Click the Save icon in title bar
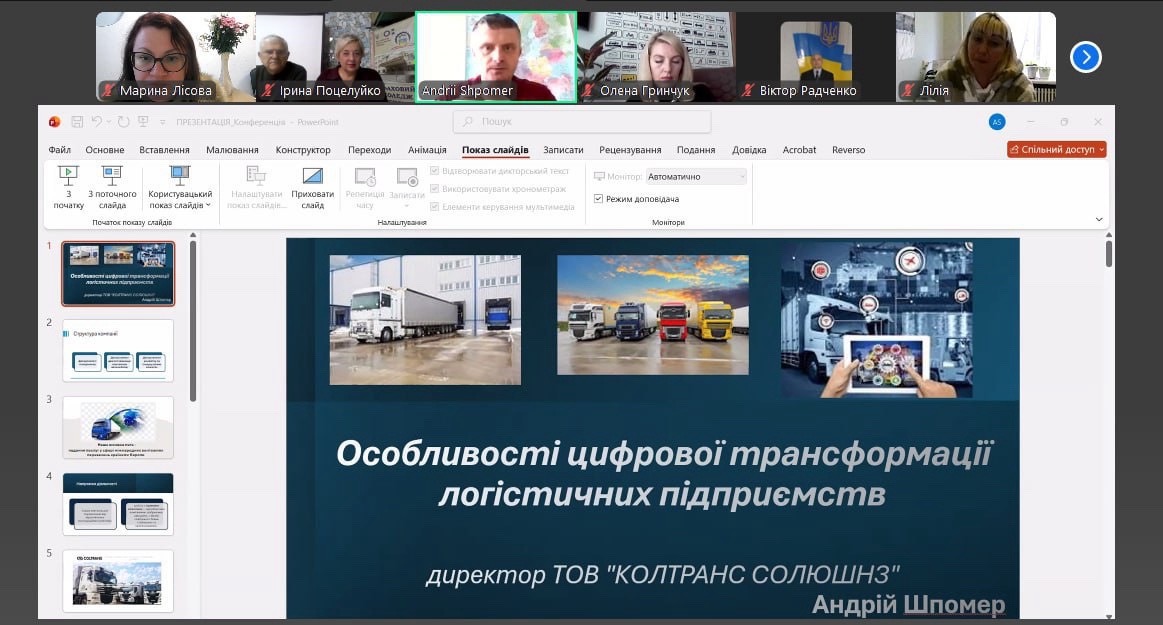 pyautogui.click(x=77, y=122)
